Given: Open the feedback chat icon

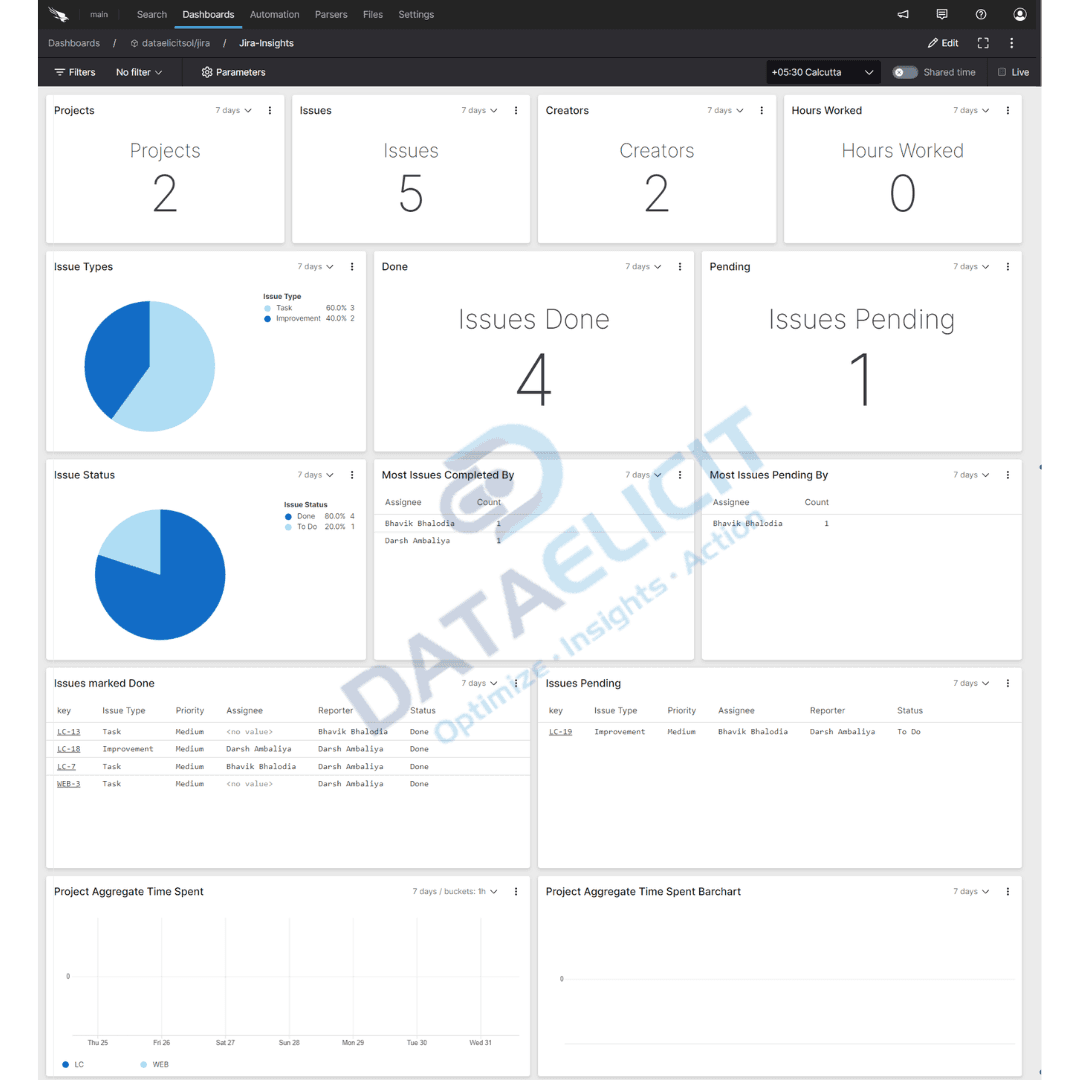Looking at the screenshot, I should click(x=941, y=14).
